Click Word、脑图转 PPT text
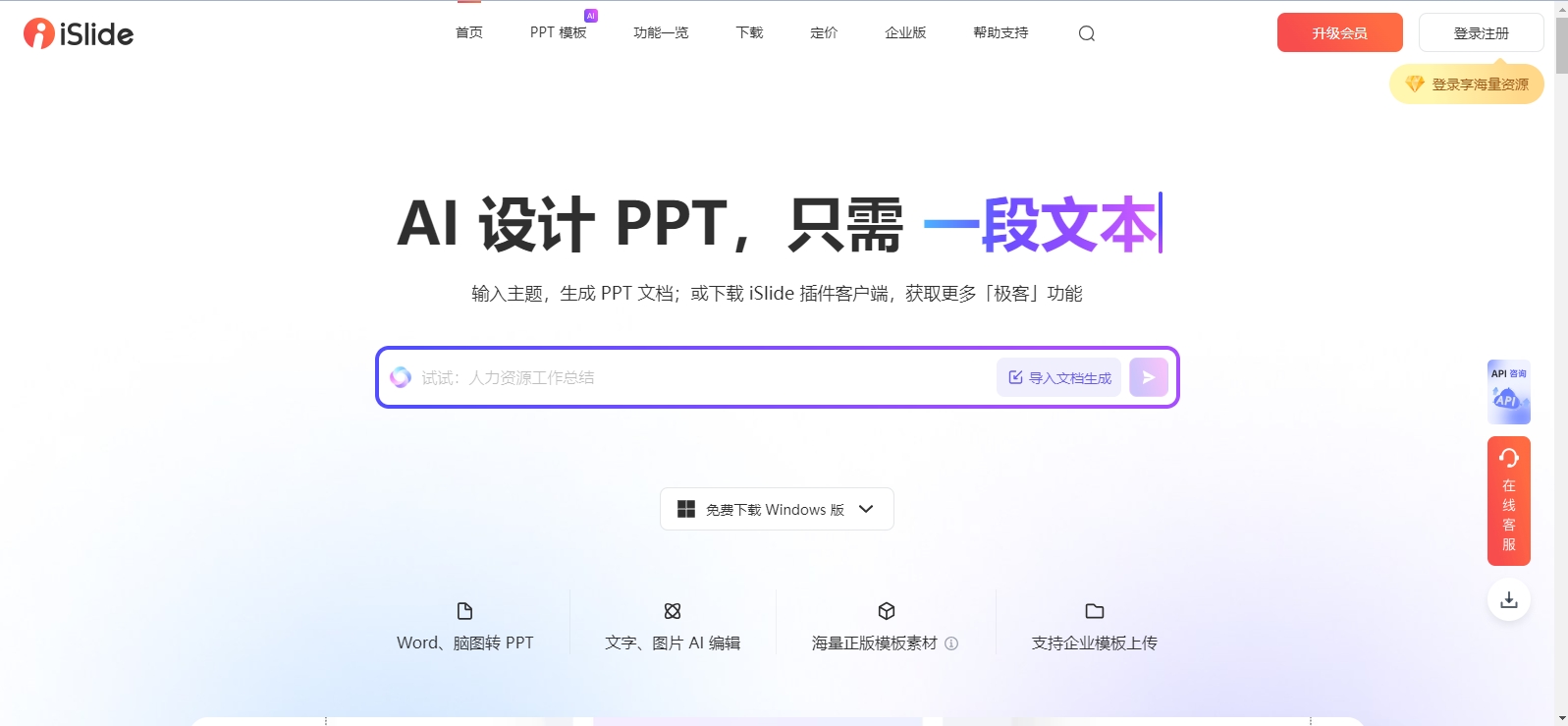1568x726 pixels. [465, 643]
